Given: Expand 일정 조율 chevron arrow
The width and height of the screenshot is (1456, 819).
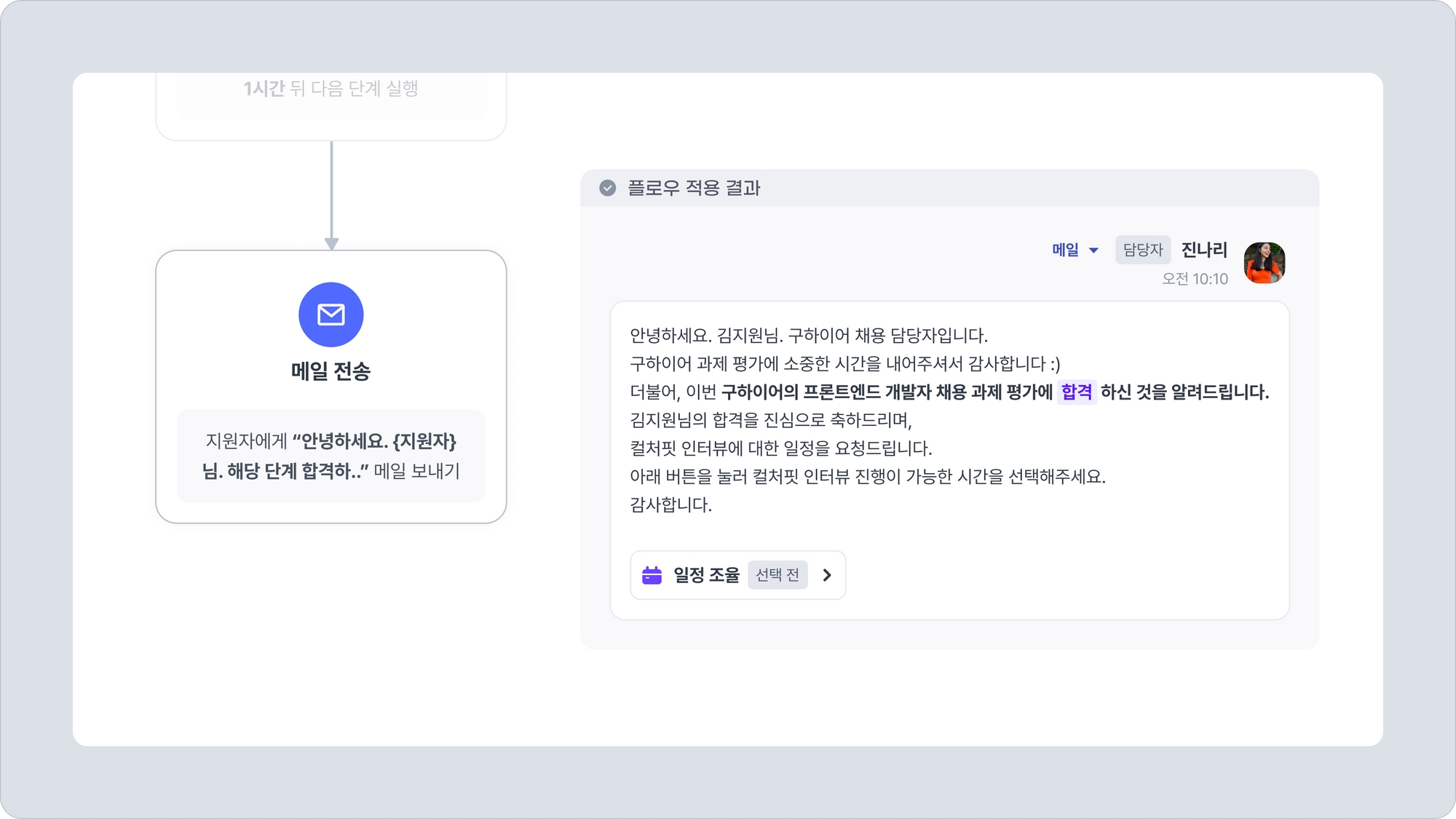Looking at the screenshot, I should (x=827, y=575).
